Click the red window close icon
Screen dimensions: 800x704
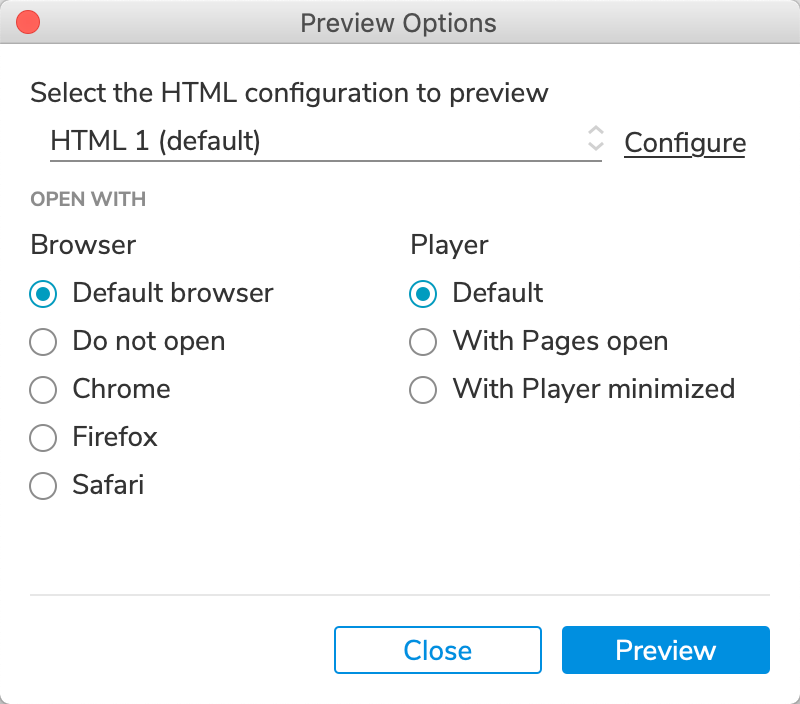(28, 22)
